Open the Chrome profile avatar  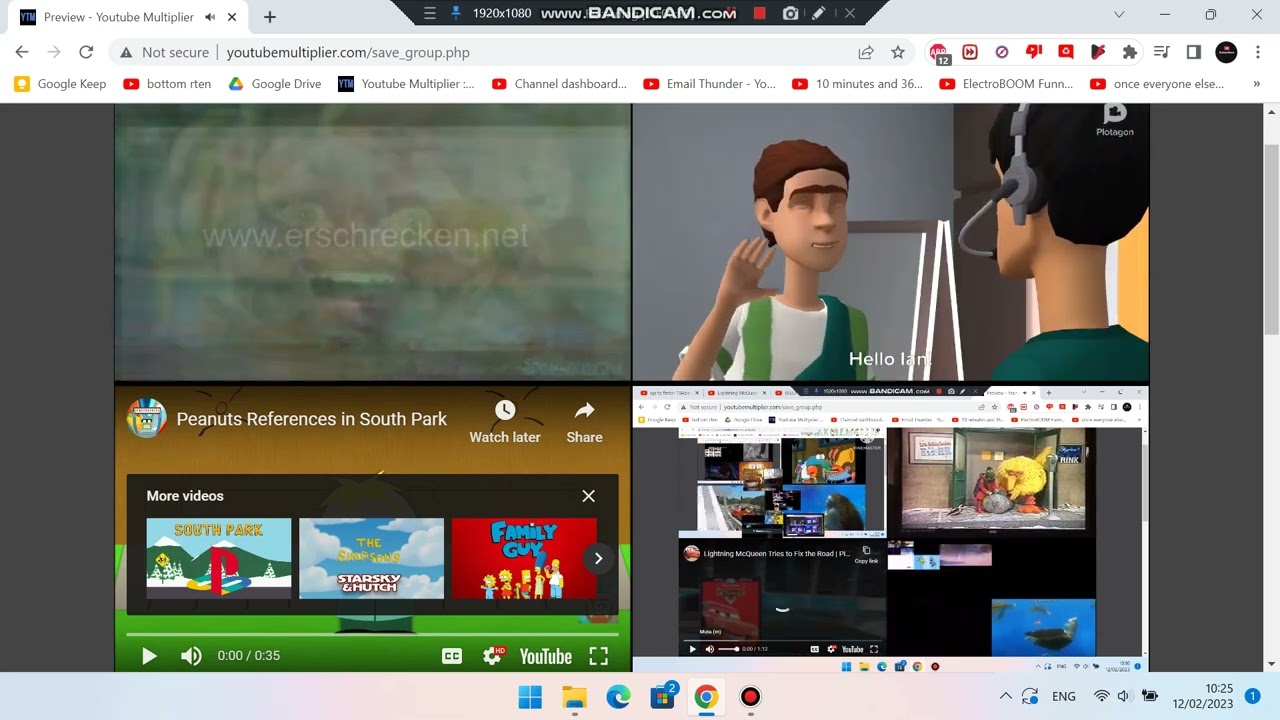pos(1226,52)
